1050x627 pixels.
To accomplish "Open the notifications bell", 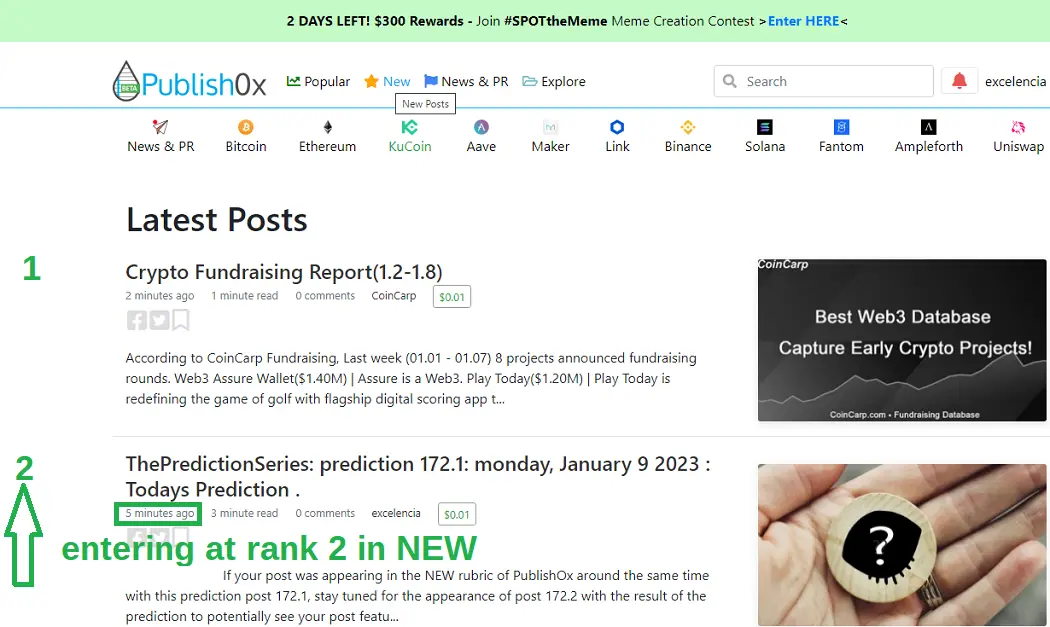I will 959,81.
